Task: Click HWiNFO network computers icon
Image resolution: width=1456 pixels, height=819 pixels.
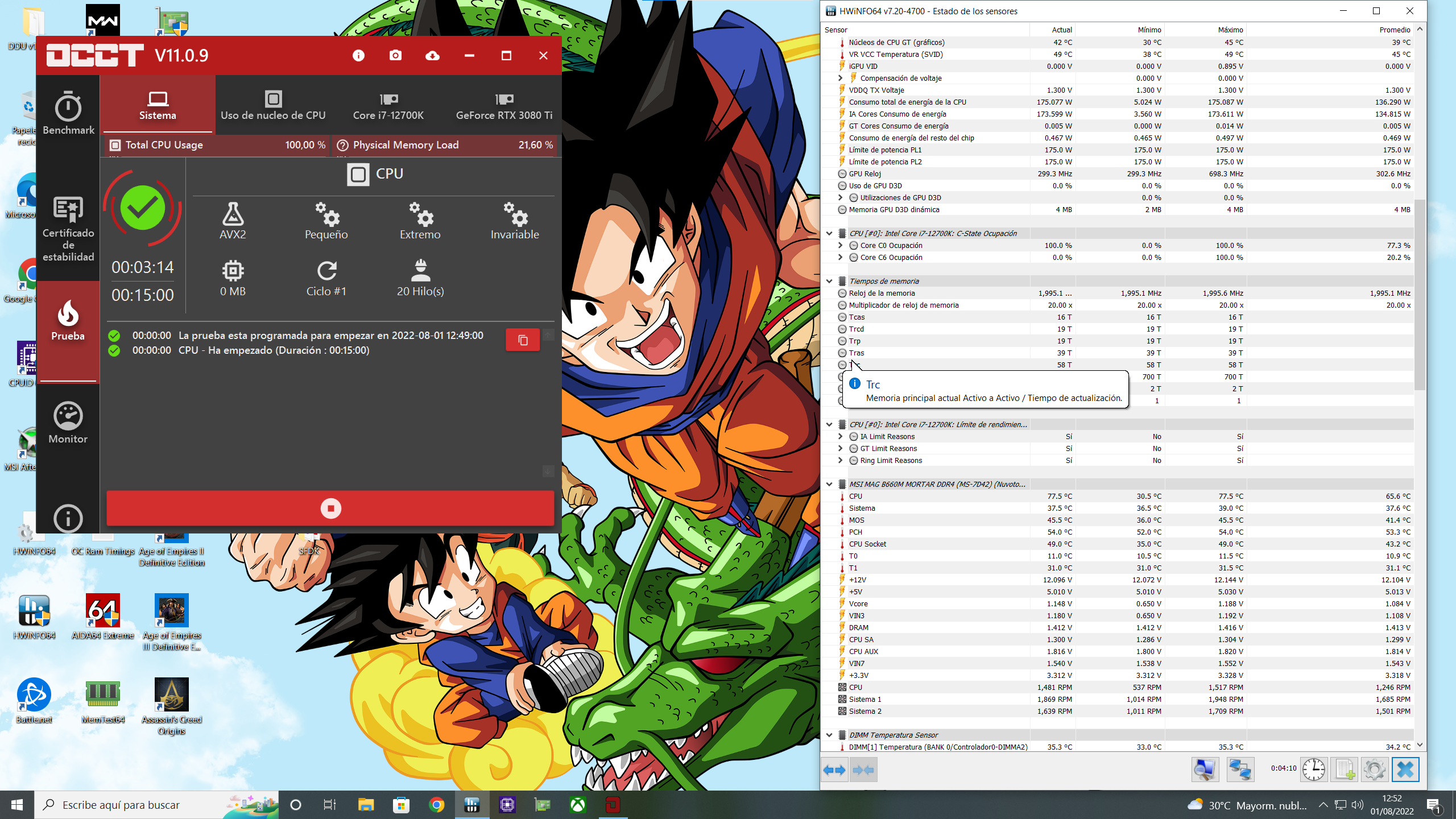Action: pyautogui.click(x=1240, y=770)
